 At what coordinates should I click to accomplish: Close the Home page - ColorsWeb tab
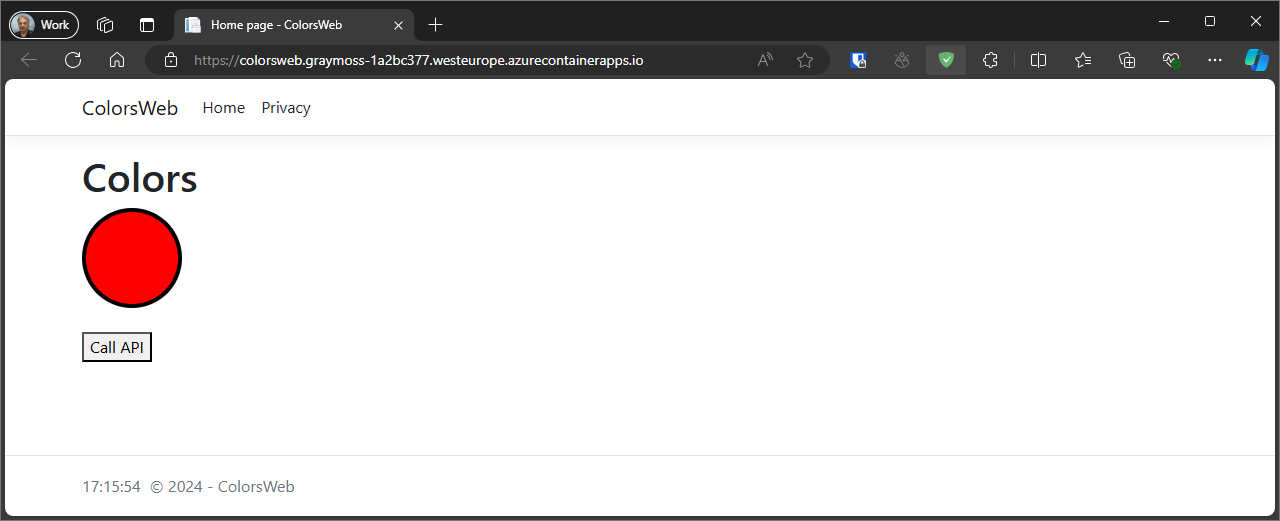pos(397,25)
